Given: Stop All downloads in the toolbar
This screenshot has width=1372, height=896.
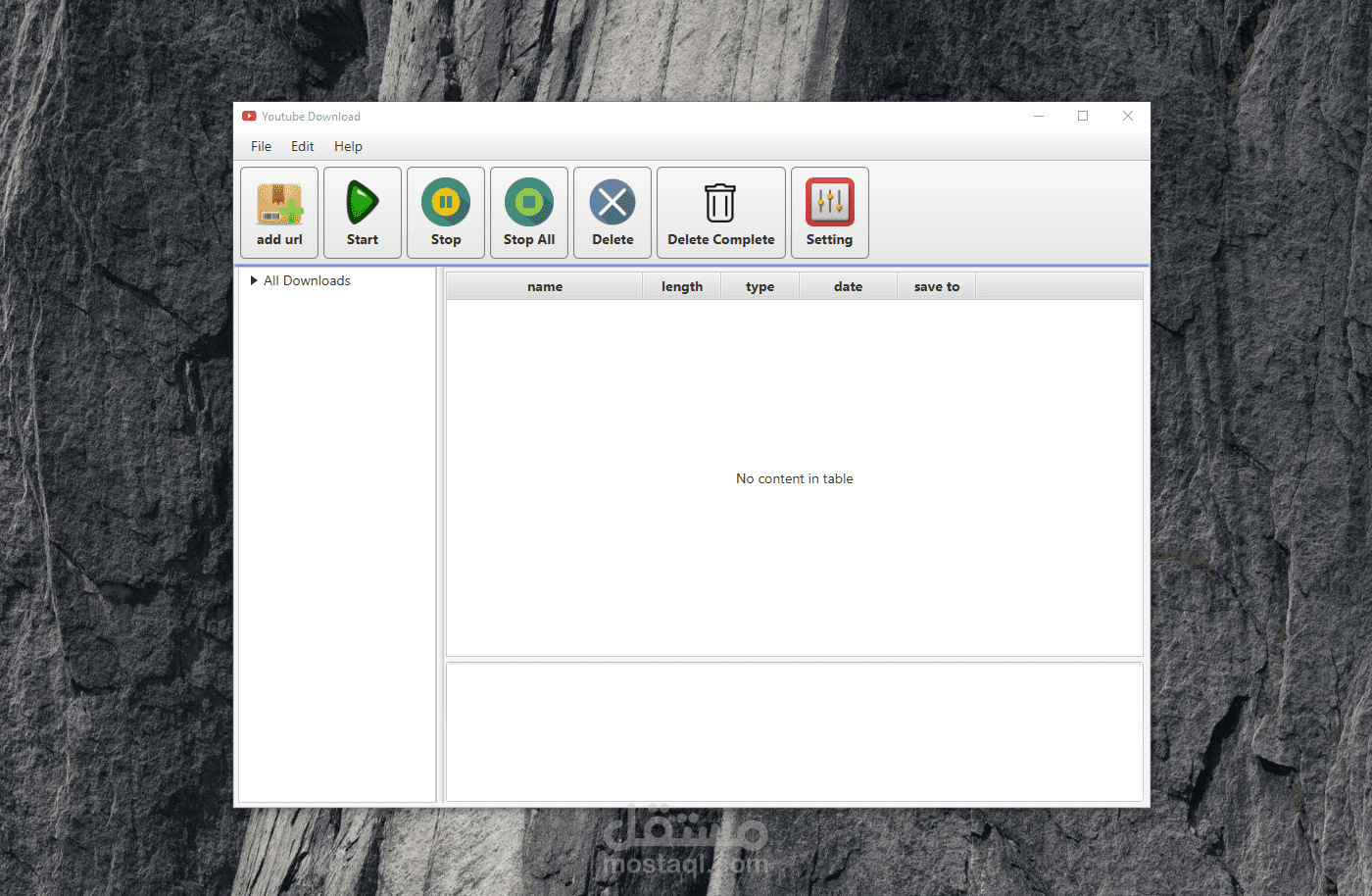Looking at the screenshot, I should point(529,213).
